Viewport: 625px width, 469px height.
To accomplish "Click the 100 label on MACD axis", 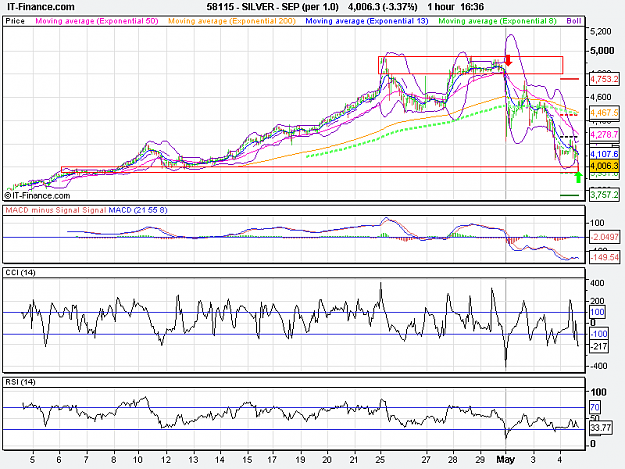I will [597, 223].
